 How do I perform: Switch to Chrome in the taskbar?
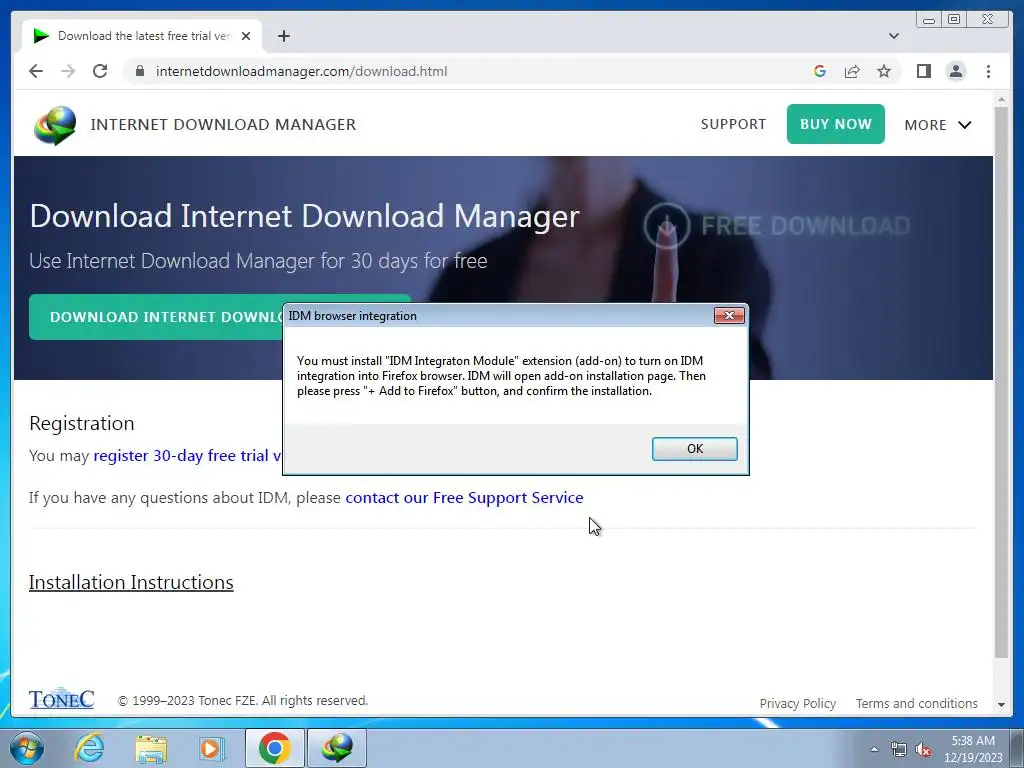pos(274,748)
